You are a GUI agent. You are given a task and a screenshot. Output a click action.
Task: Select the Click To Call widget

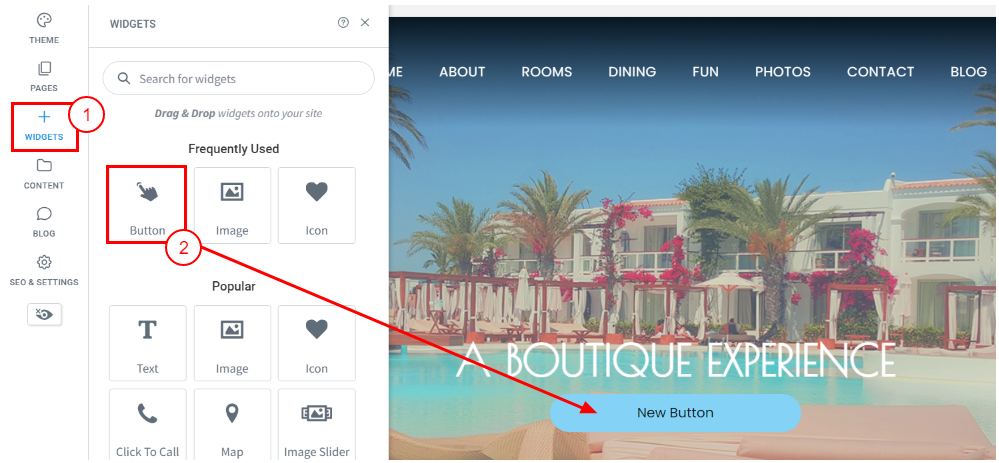click(x=147, y=425)
